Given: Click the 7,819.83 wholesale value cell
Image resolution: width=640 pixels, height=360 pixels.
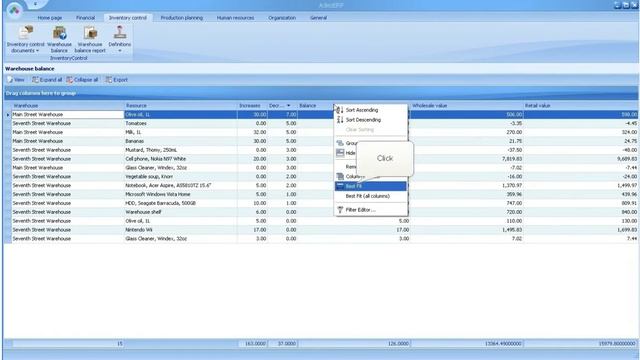Looking at the screenshot, I should tap(467, 159).
